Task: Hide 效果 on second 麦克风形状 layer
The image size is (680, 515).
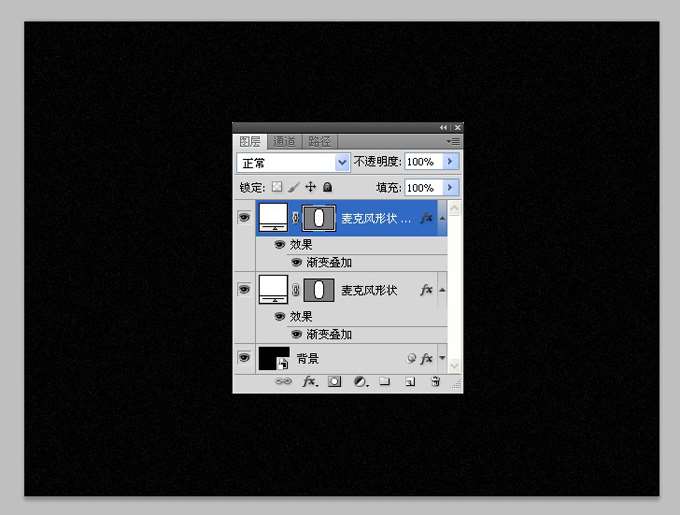Action: click(x=280, y=317)
